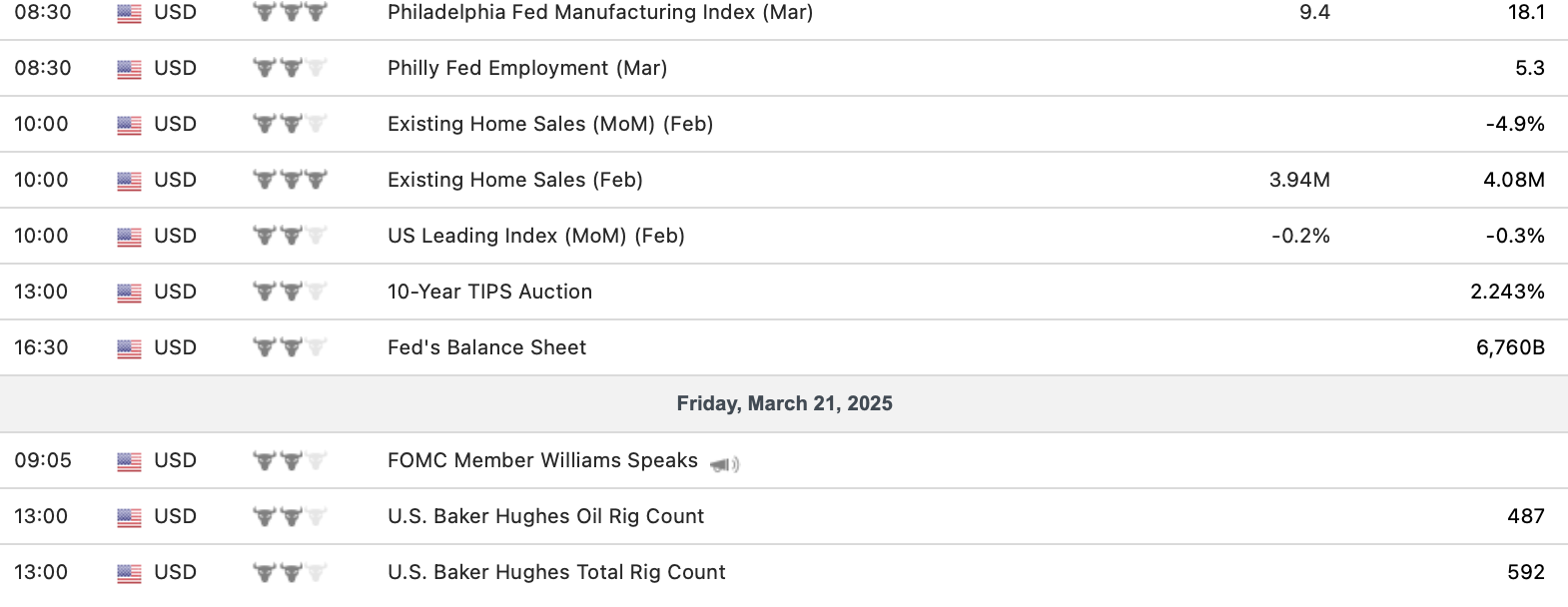Image resolution: width=1568 pixels, height=607 pixels.
Task: Open US Leading Index (MoM) (Feb) event
Action: 536,237
